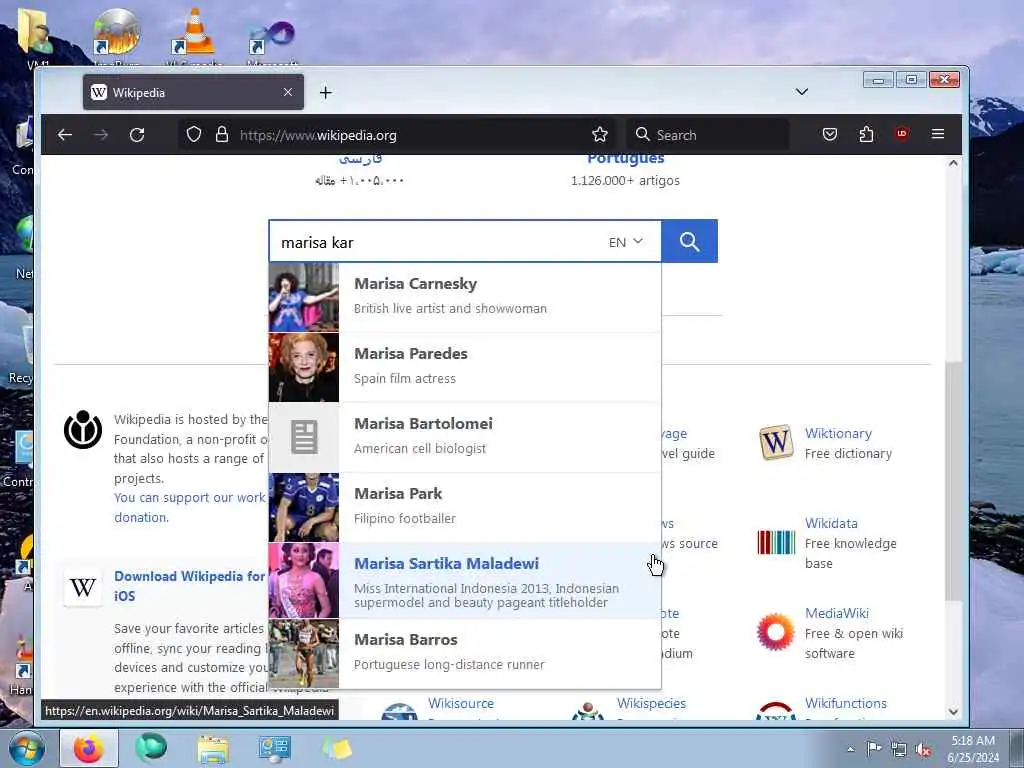
Task: Open the Wikifunctions link
Action: 846,703
